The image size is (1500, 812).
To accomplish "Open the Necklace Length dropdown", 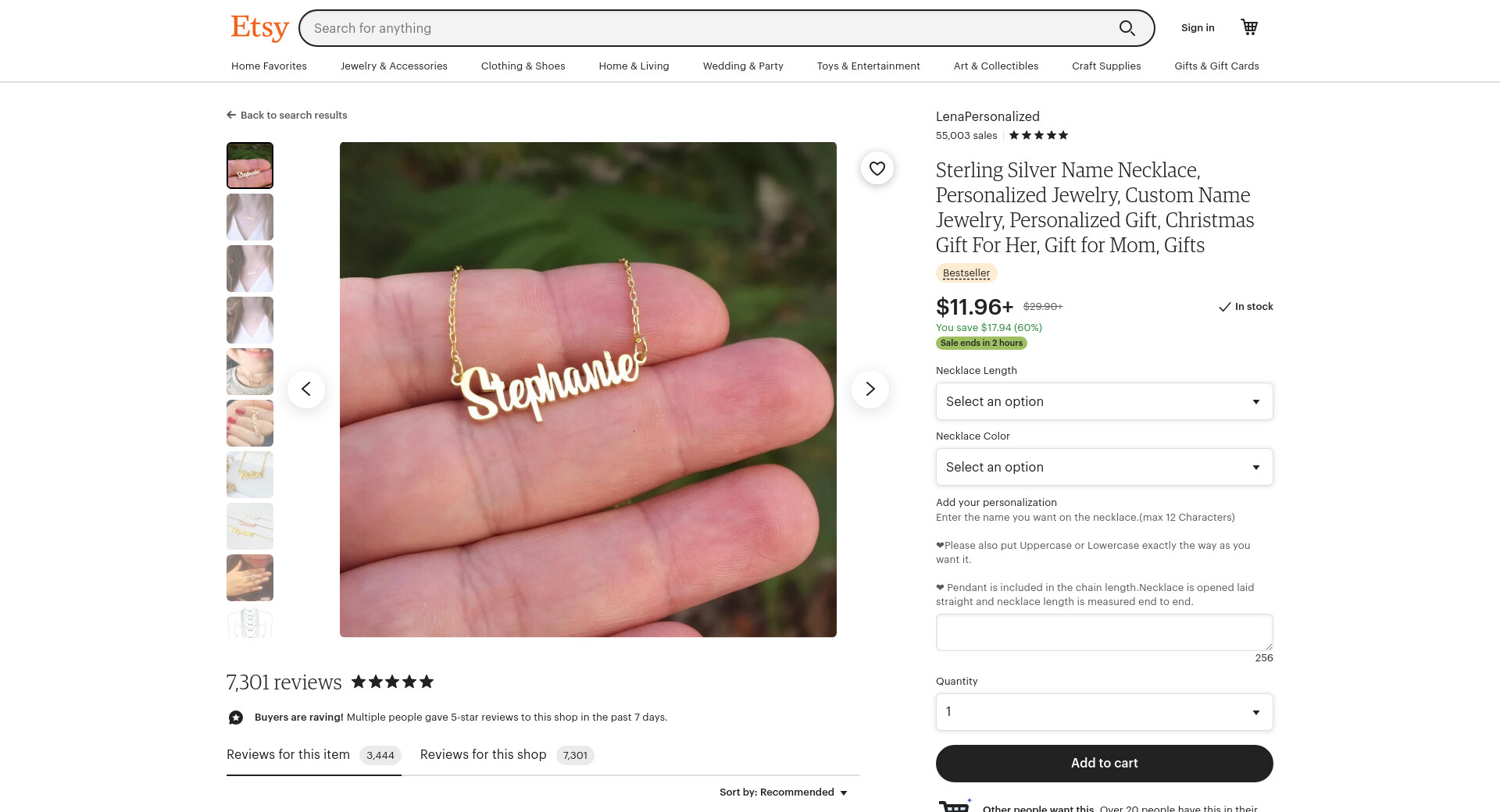I will point(1104,401).
